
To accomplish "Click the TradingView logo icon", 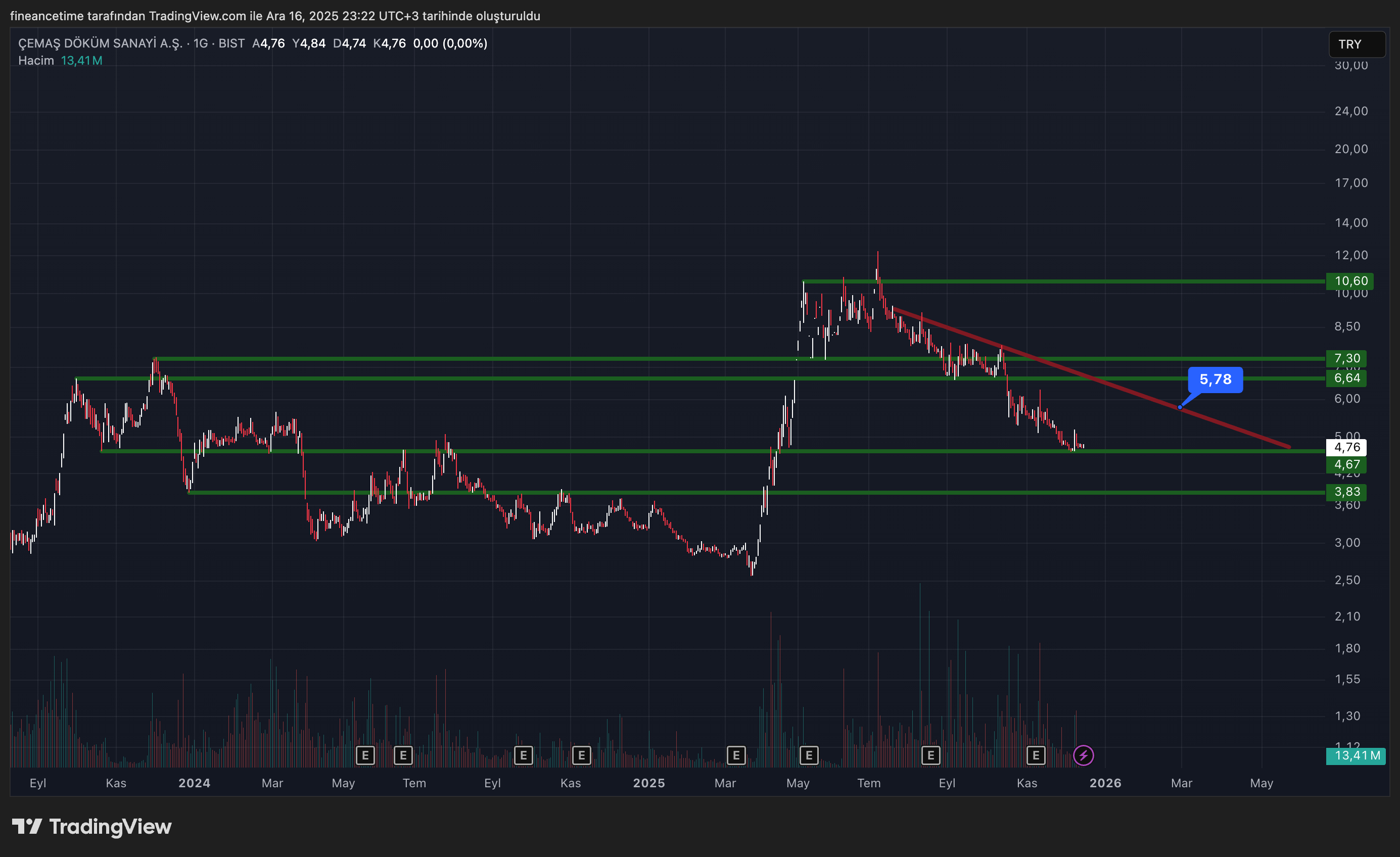I will tap(27, 826).
